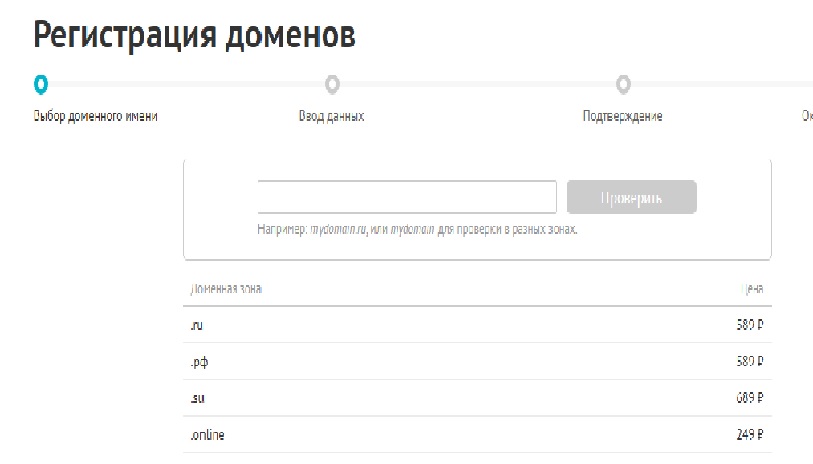The height and width of the screenshot is (464, 813).
Task: Go to the Ввод данных step label
Action: coord(331,116)
